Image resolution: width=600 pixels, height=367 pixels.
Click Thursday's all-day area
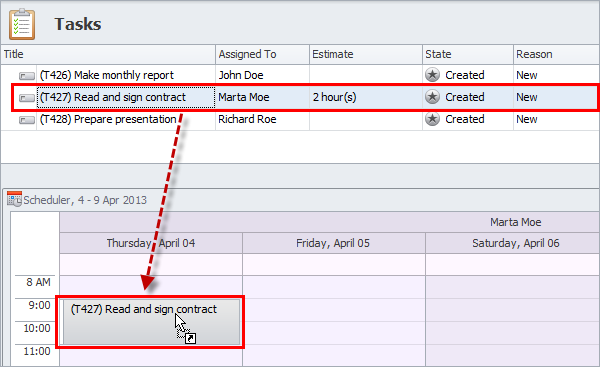[x=151, y=264]
